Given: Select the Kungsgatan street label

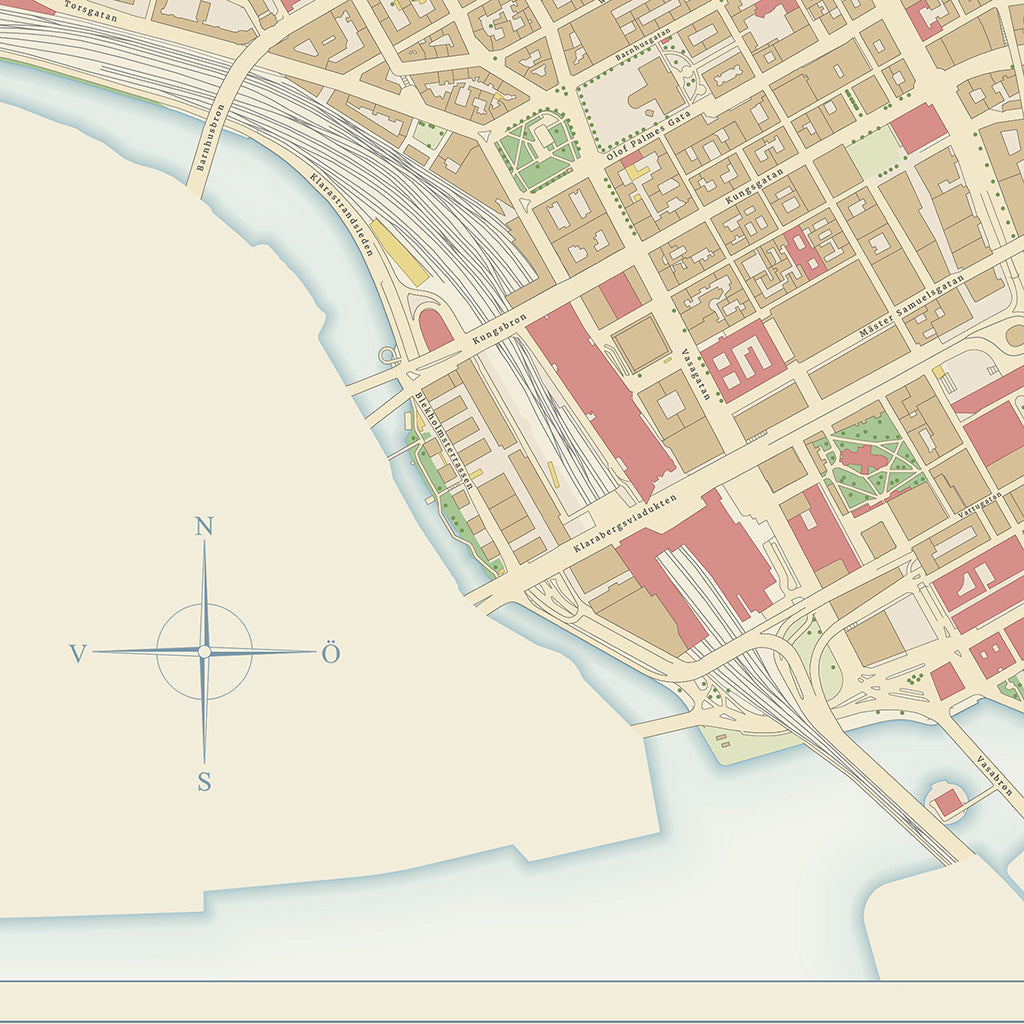Looking at the screenshot, I should (754, 186).
